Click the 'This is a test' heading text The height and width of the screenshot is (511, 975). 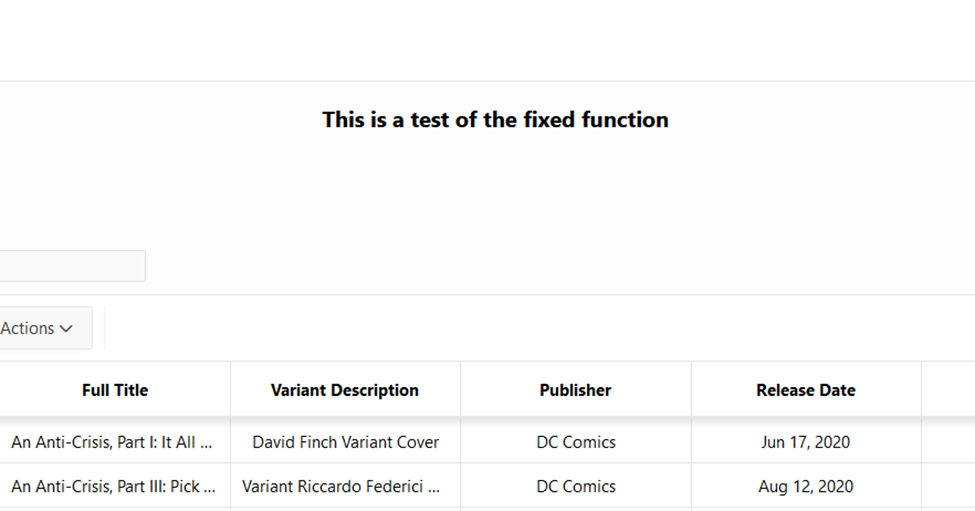(x=496, y=119)
